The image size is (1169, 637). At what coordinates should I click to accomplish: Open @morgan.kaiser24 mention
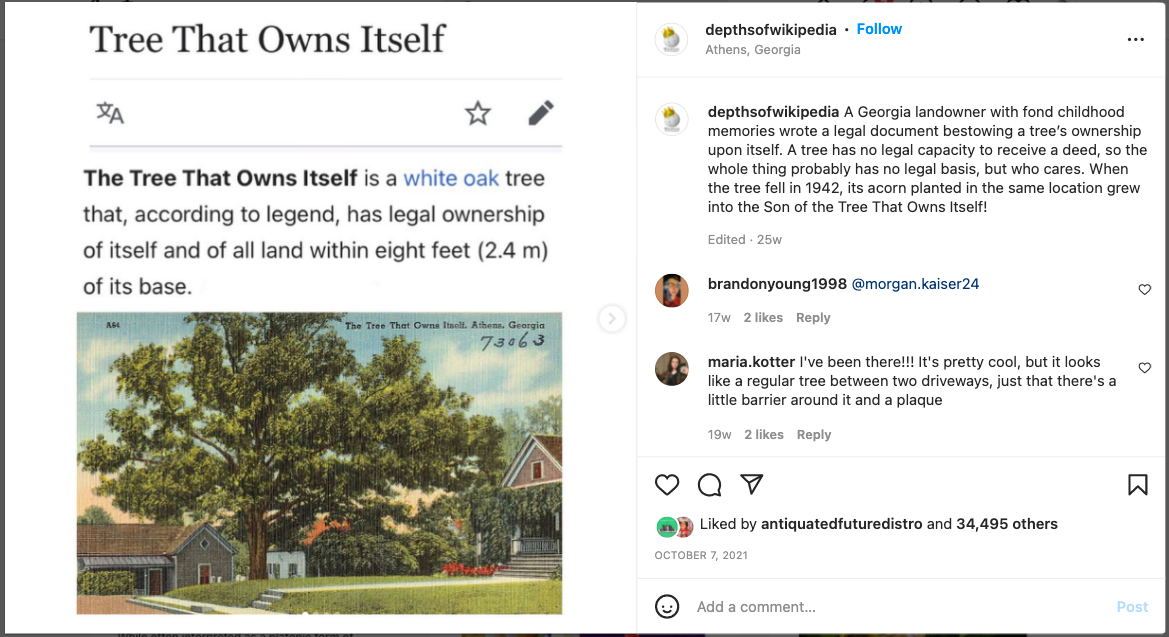point(915,284)
